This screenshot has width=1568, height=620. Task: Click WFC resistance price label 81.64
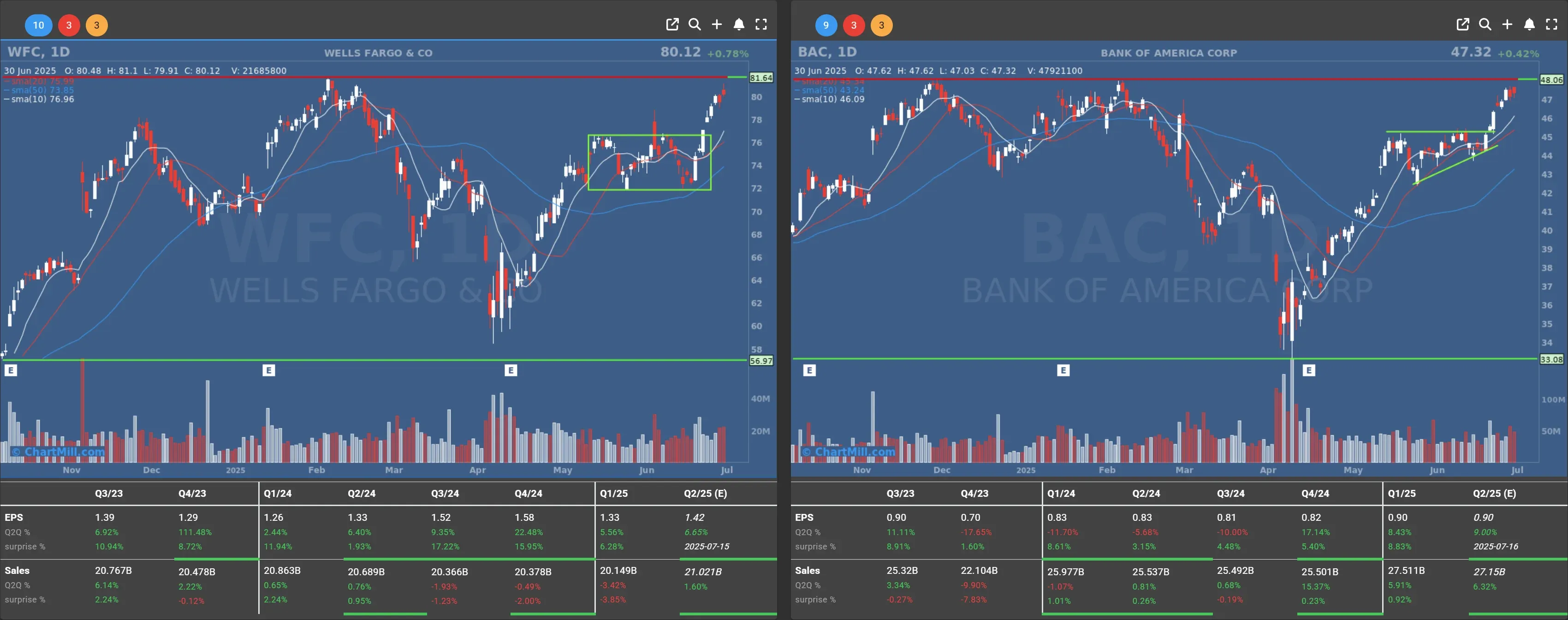coord(761,78)
